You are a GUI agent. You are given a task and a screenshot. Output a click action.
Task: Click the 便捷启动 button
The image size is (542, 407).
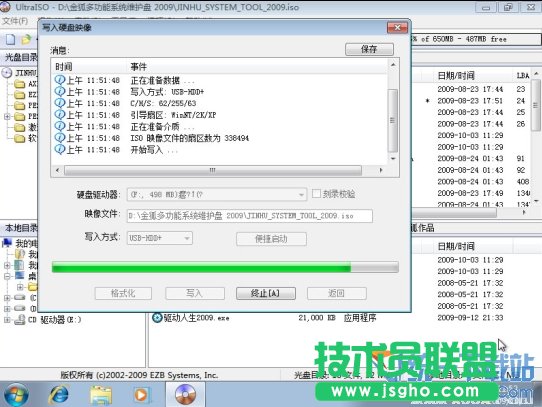[x=271, y=239]
